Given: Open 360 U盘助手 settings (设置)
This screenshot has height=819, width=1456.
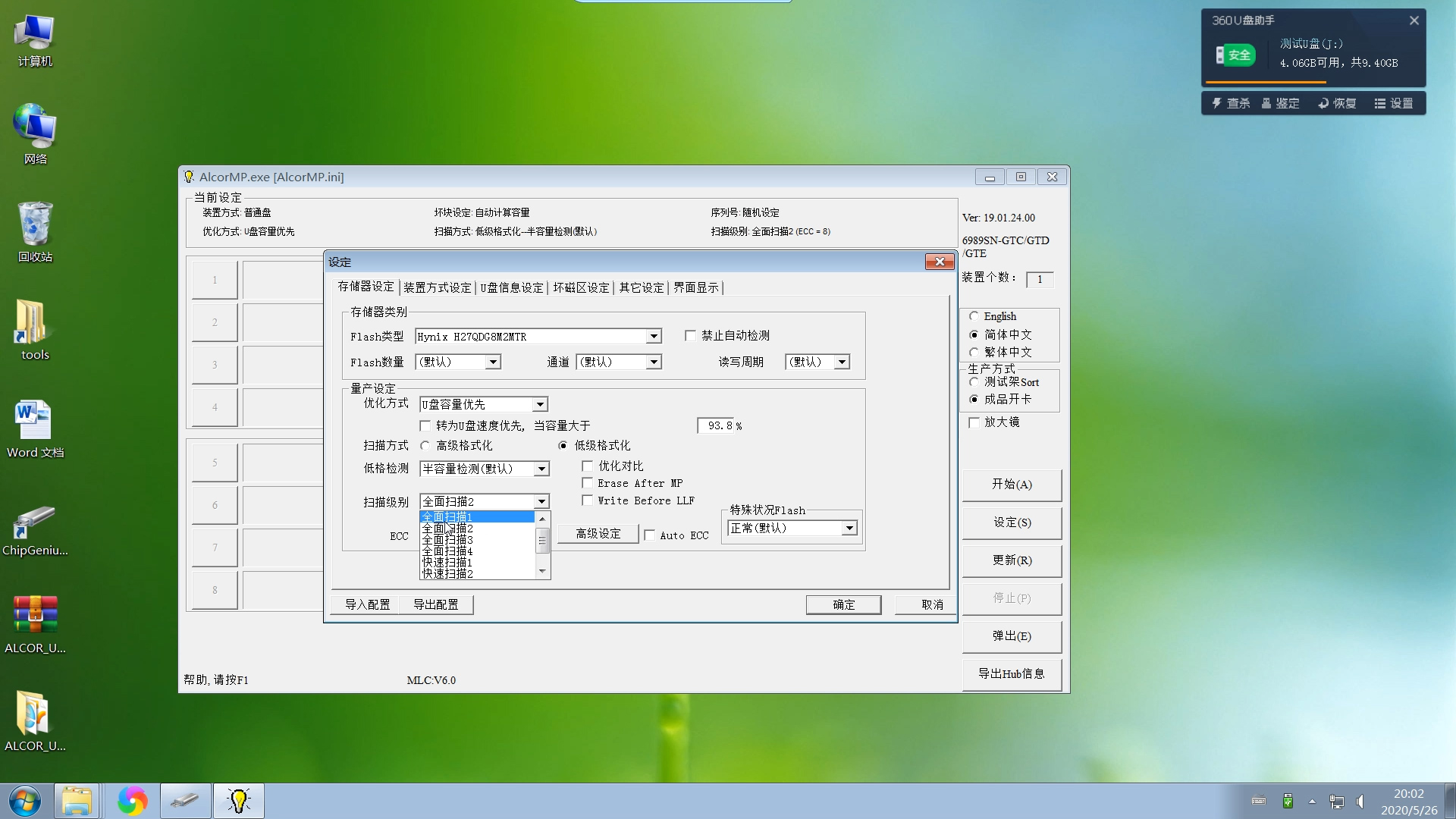Looking at the screenshot, I should (x=1395, y=102).
